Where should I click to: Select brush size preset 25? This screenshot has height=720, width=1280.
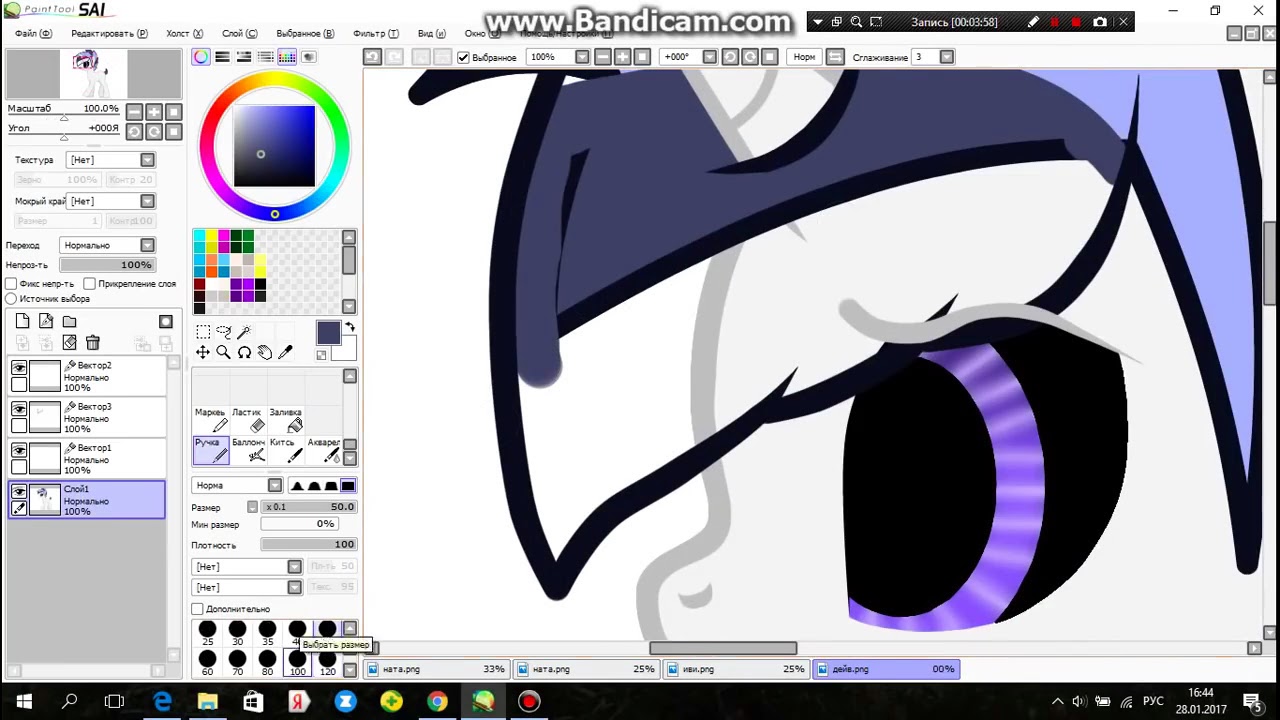click(207, 633)
